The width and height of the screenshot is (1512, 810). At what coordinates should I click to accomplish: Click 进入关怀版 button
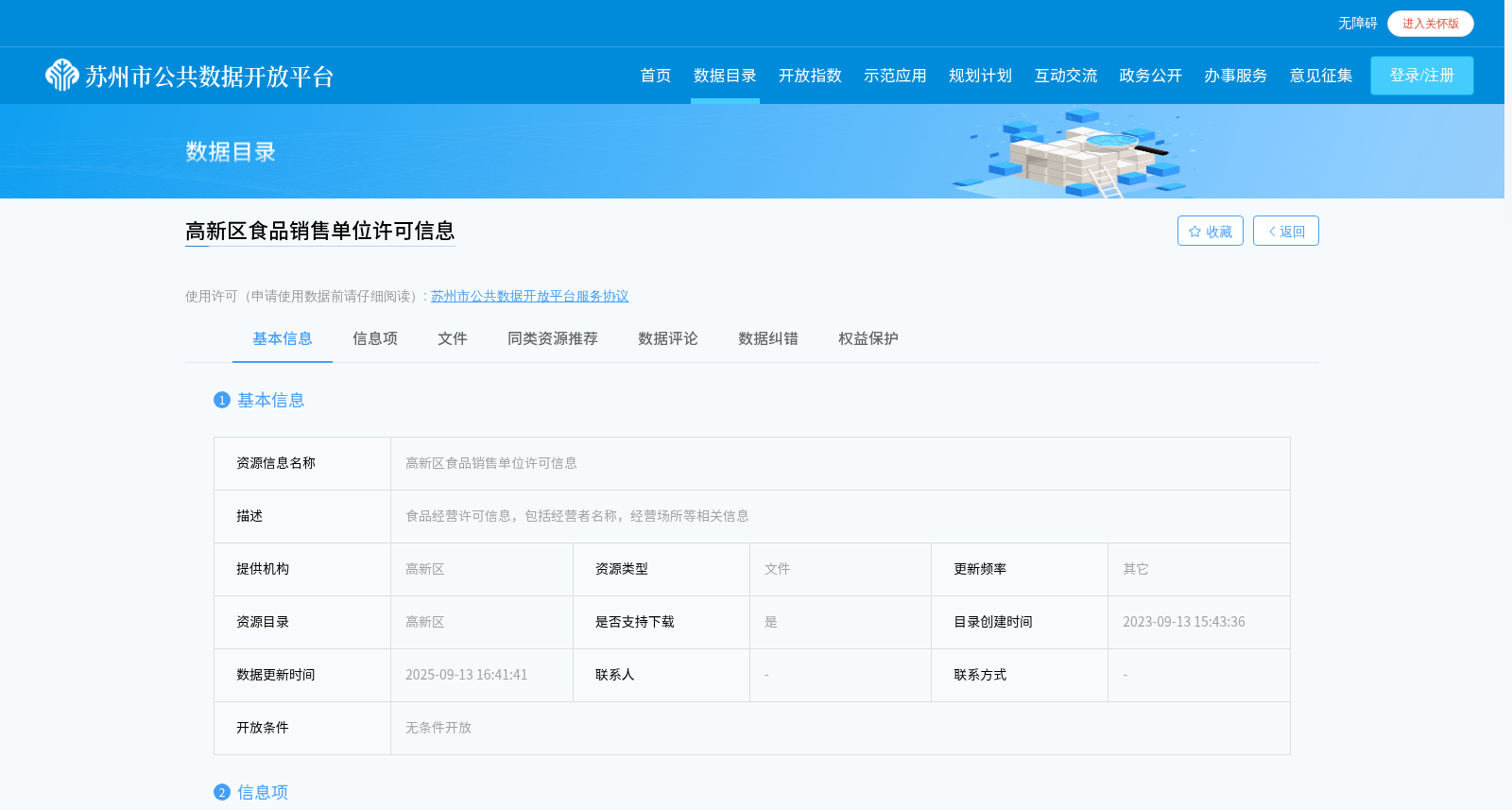pyautogui.click(x=1431, y=24)
